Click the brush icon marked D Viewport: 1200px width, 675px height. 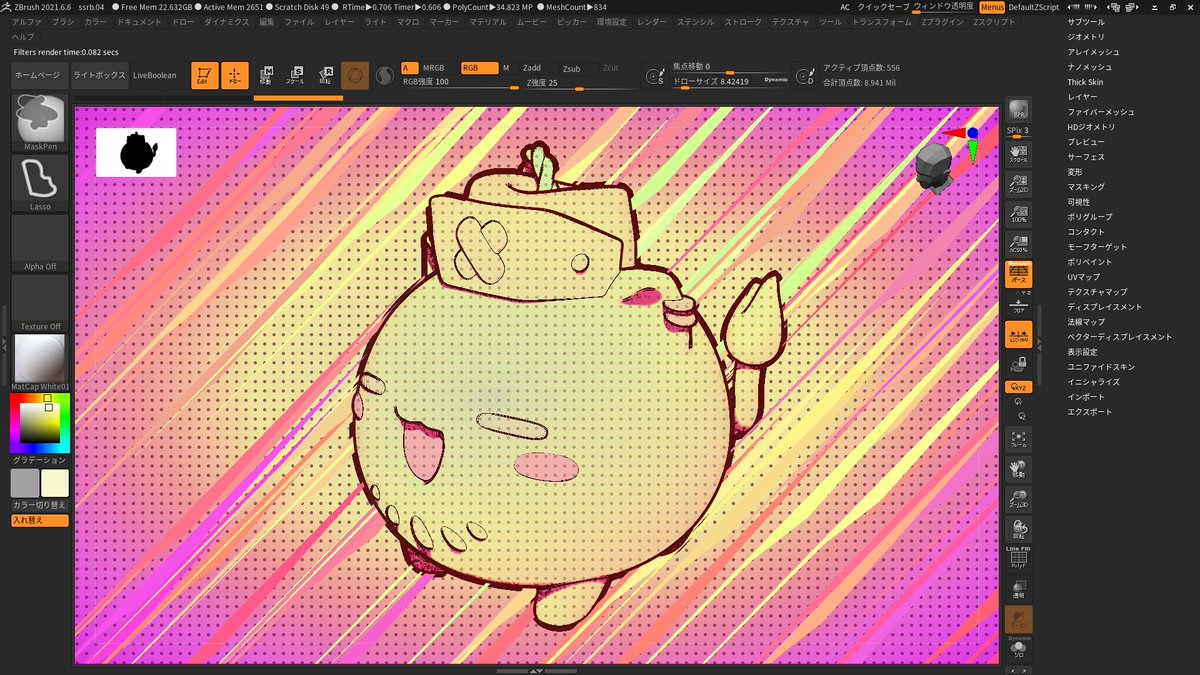coord(805,75)
